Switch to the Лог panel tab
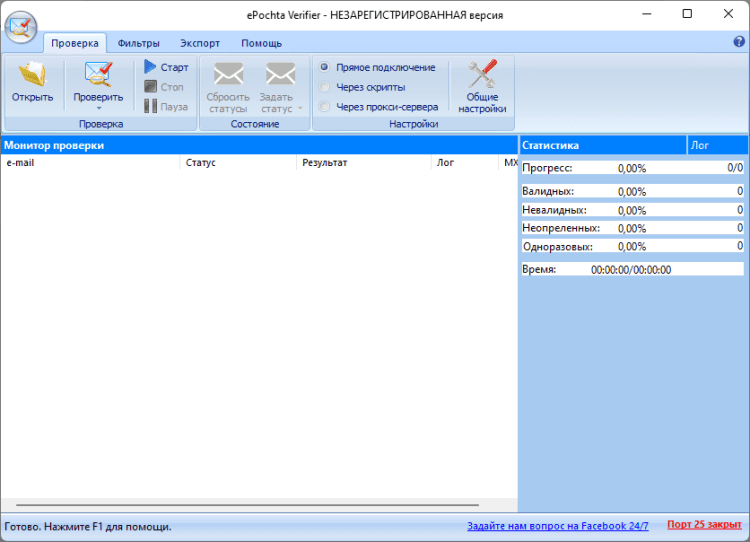The image size is (750, 542). [x=717, y=145]
